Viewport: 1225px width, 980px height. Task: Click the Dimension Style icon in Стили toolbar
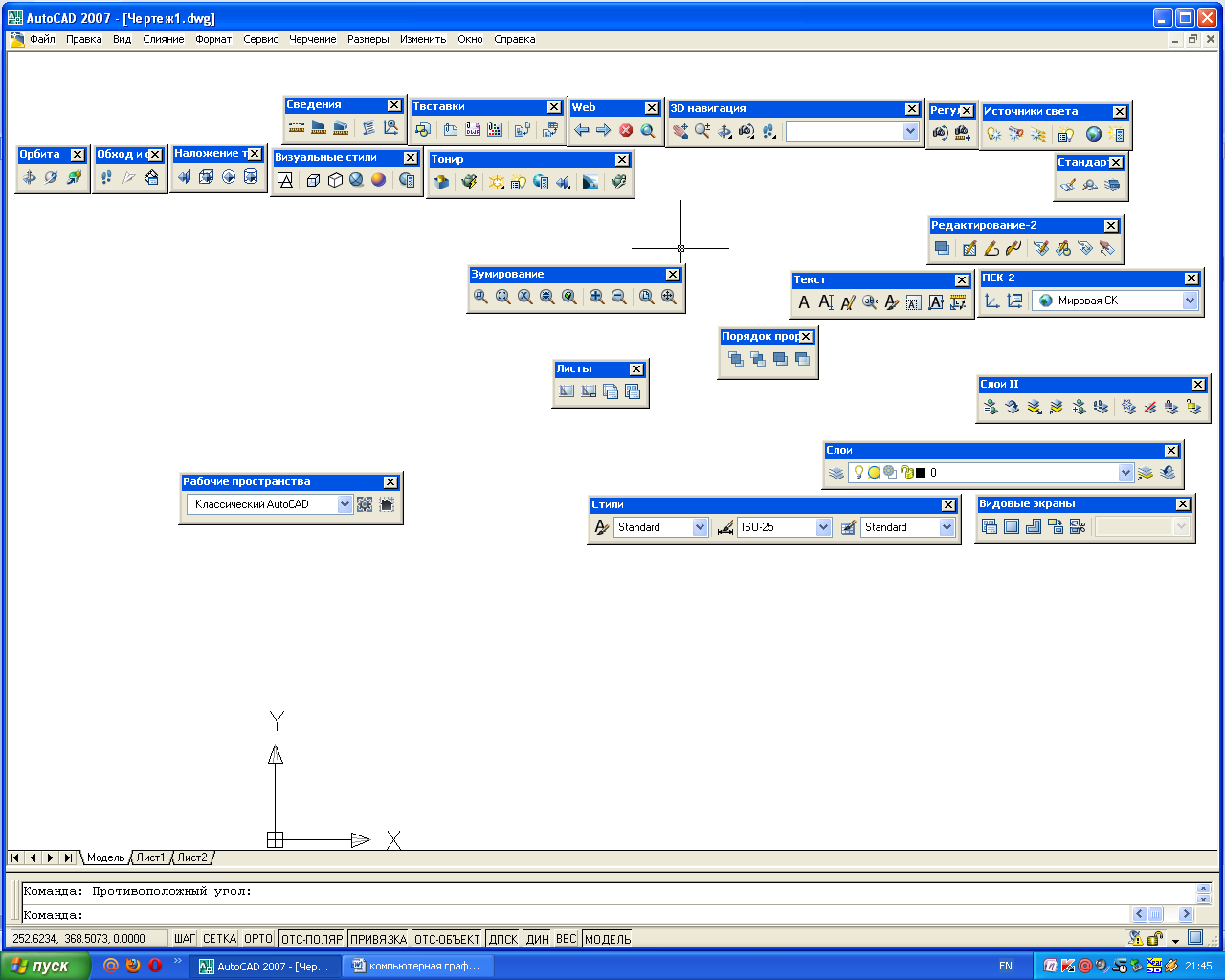(x=725, y=527)
